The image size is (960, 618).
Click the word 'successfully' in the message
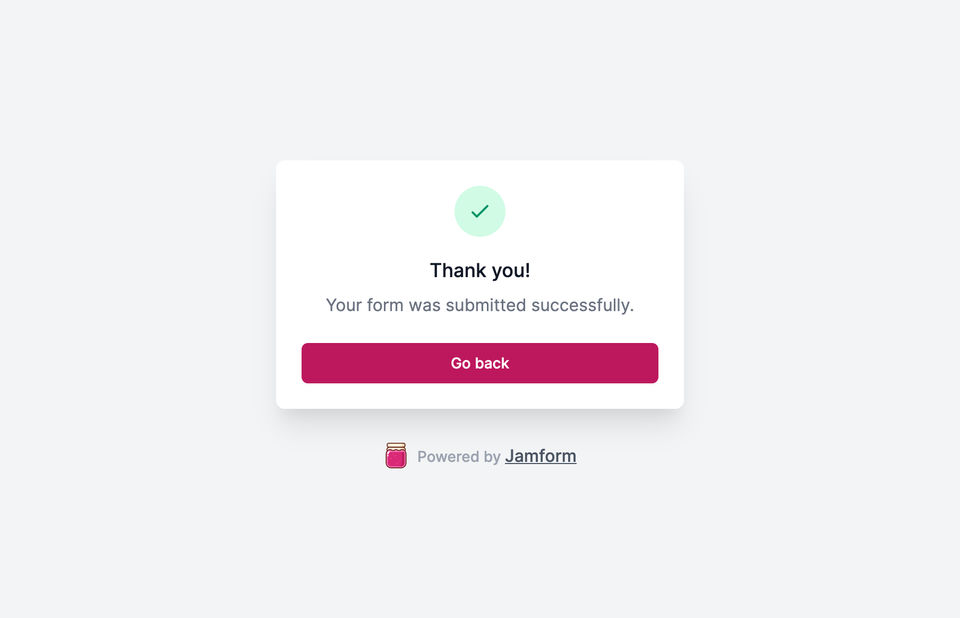583,305
